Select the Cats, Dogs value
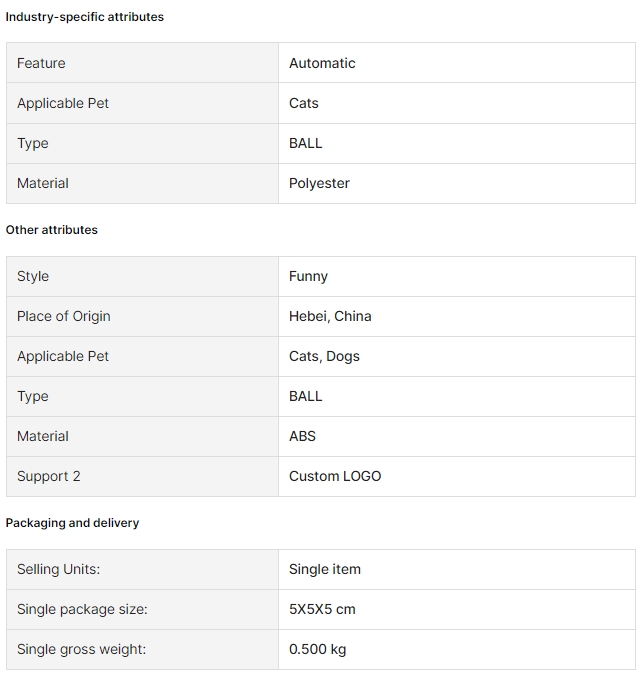Viewport: 644px width, 682px height. 324,356
